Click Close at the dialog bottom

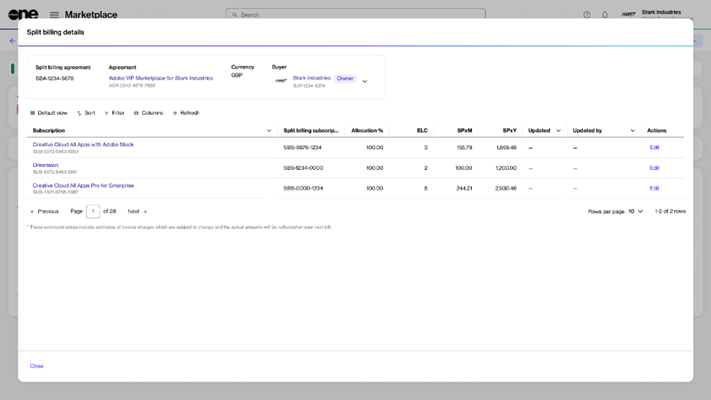click(37, 366)
